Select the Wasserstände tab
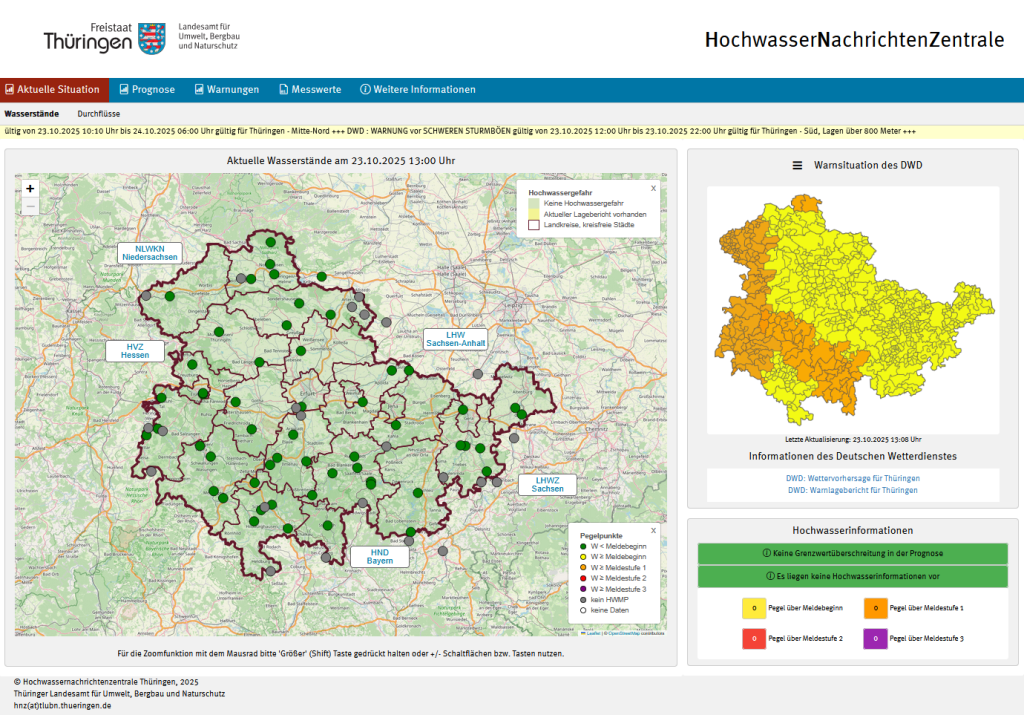The height and width of the screenshot is (715, 1024). (33, 113)
